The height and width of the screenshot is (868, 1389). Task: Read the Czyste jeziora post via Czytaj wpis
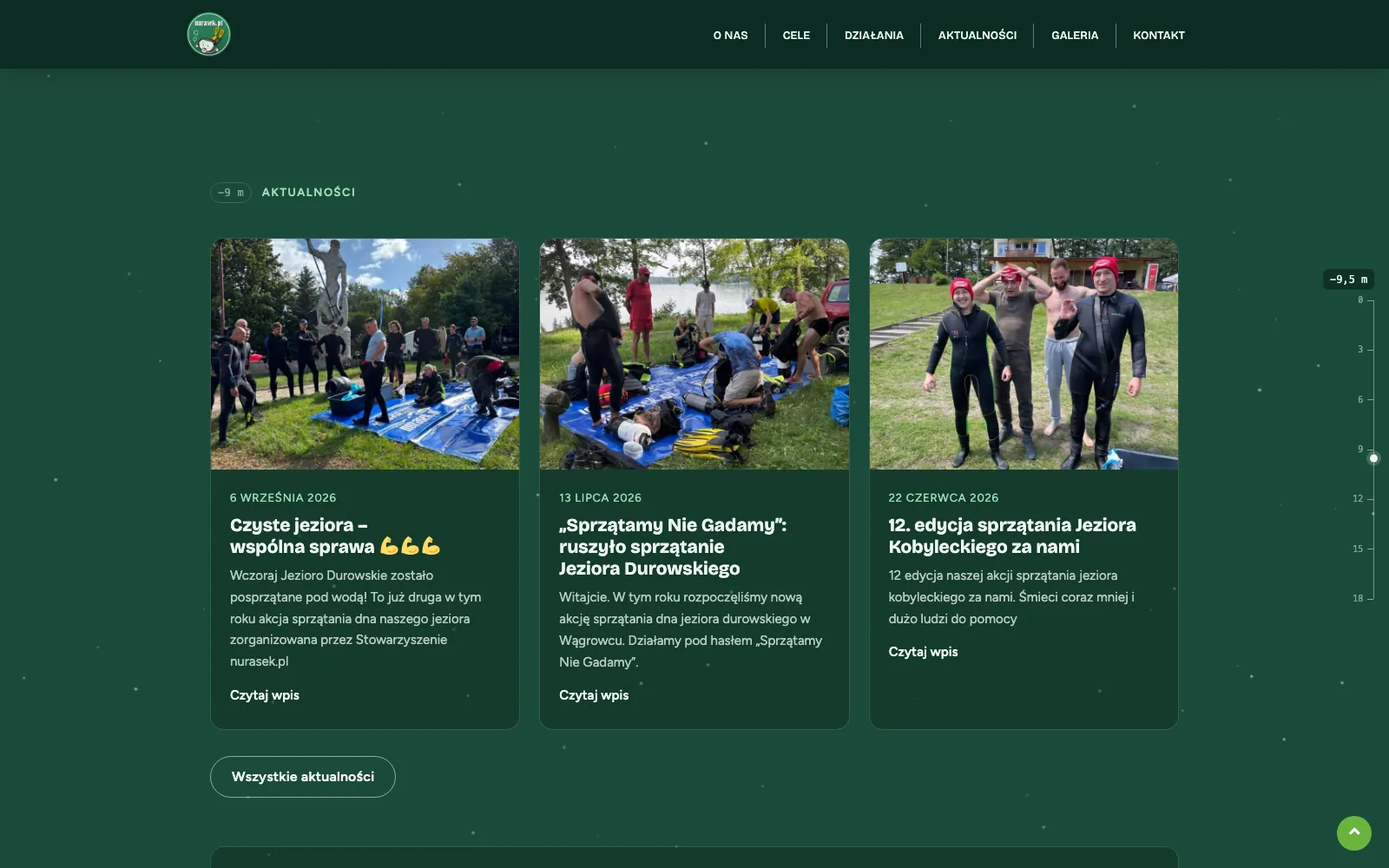click(265, 695)
